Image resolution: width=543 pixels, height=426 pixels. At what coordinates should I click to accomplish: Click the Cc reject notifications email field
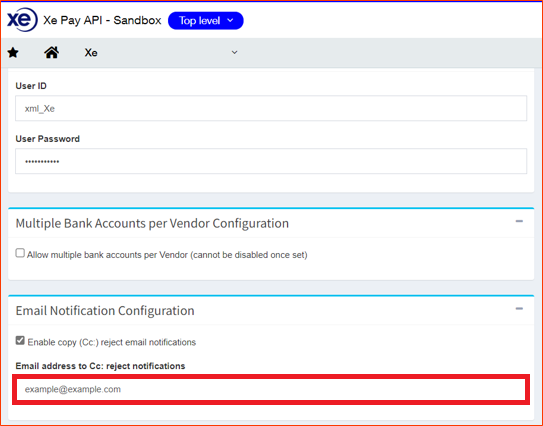tap(271, 389)
